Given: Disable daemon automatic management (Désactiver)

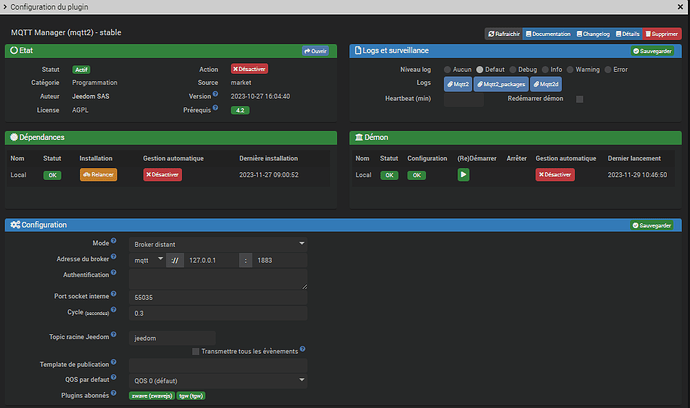Looking at the screenshot, I should 555,175.
